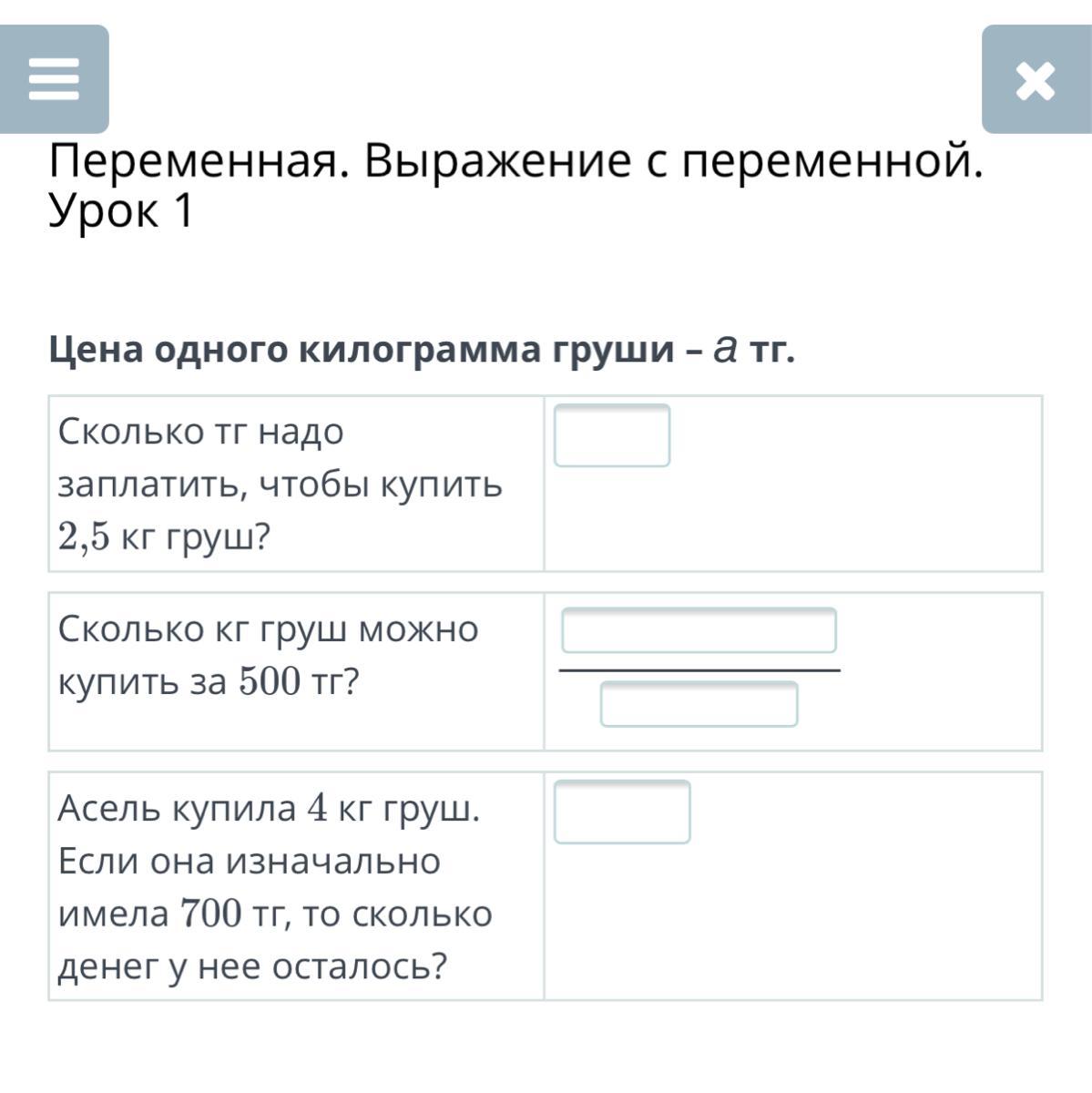Click the number 700 in the third question
Viewport: 1092px width, 1093px height.
212,913
